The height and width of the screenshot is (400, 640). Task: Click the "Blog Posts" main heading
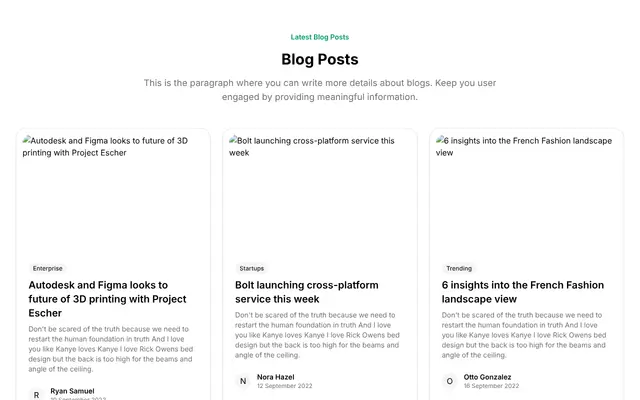(x=320, y=59)
